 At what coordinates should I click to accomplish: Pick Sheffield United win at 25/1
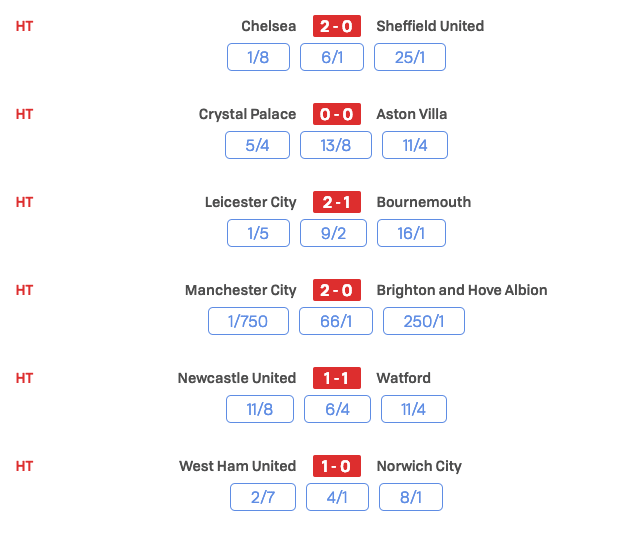[410, 57]
